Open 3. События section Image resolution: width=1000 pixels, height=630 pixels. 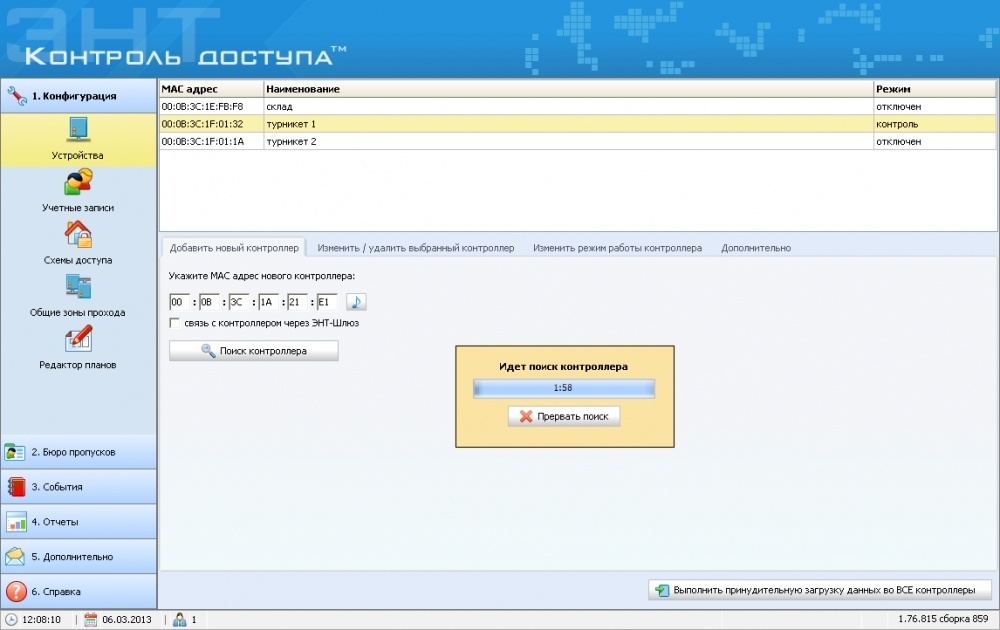pyautogui.click(x=78, y=487)
